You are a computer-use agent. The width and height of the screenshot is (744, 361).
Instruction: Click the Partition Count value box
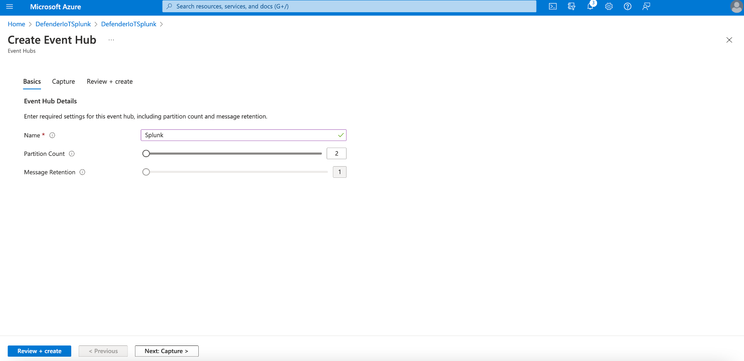[336, 154]
